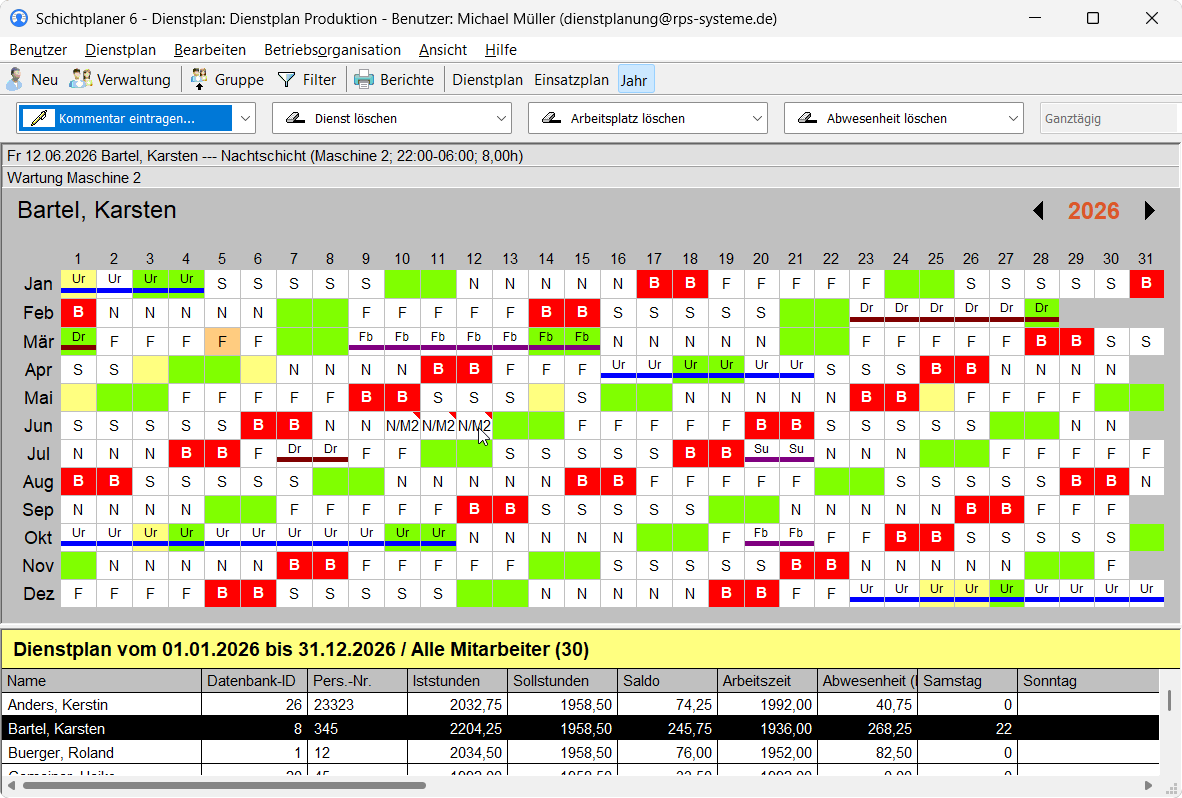Click the Bartel, Karsten name in the employee table
The image size is (1182, 798).
coord(57,729)
